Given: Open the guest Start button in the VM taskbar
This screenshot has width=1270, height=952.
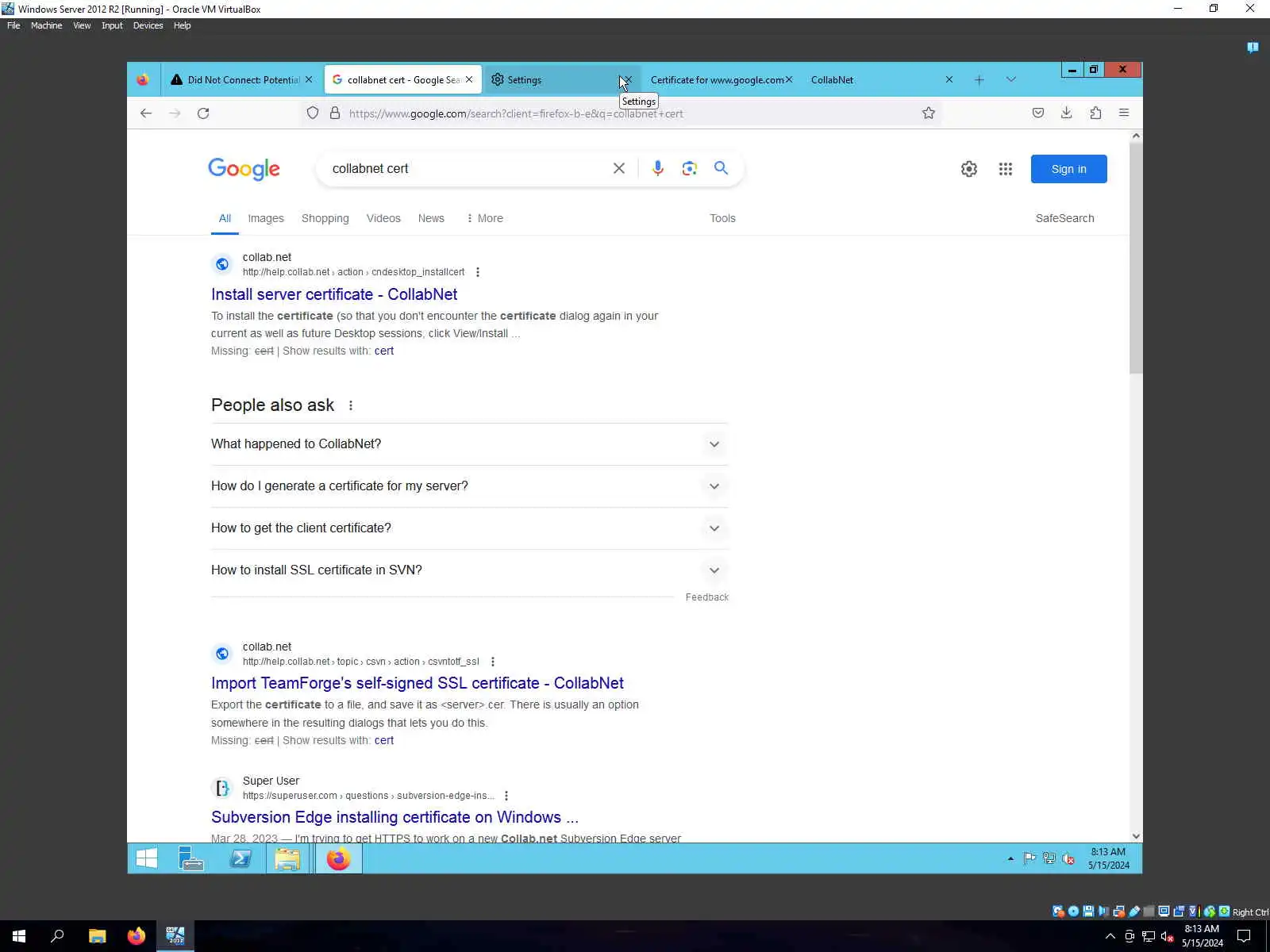Looking at the screenshot, I should [x=147, y=858].
